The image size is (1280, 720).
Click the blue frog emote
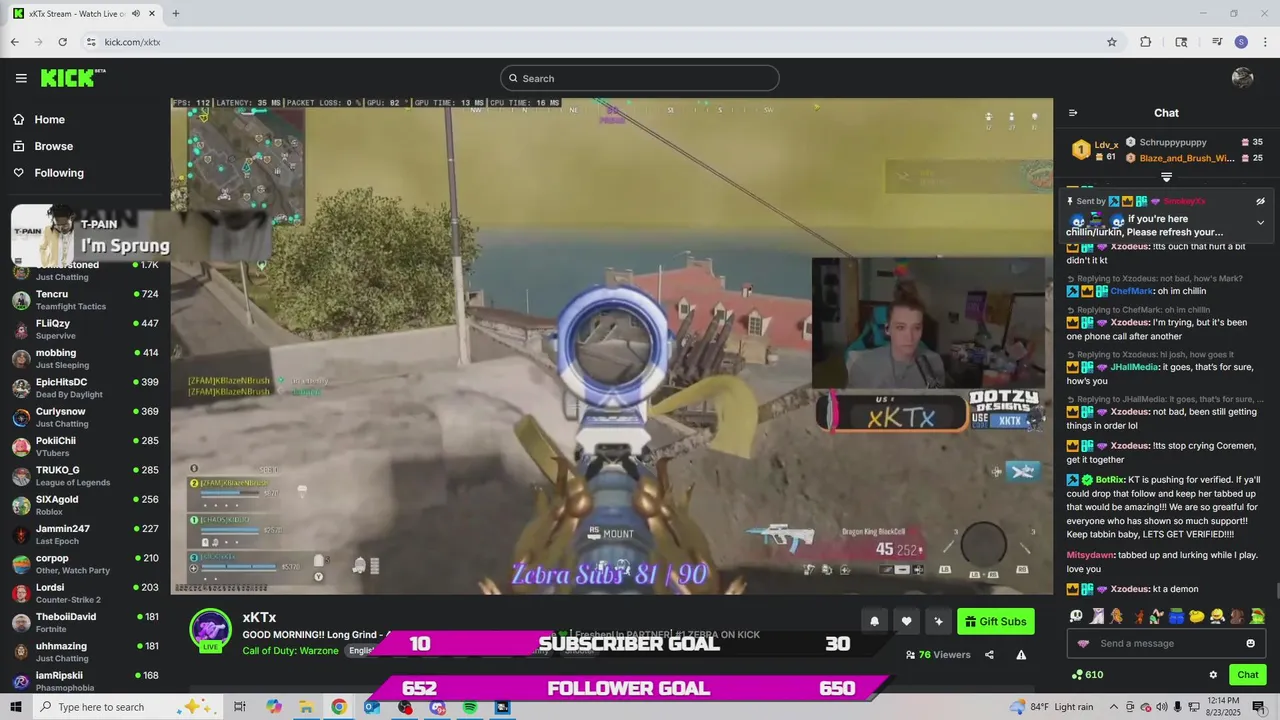tap(1176, 616)
